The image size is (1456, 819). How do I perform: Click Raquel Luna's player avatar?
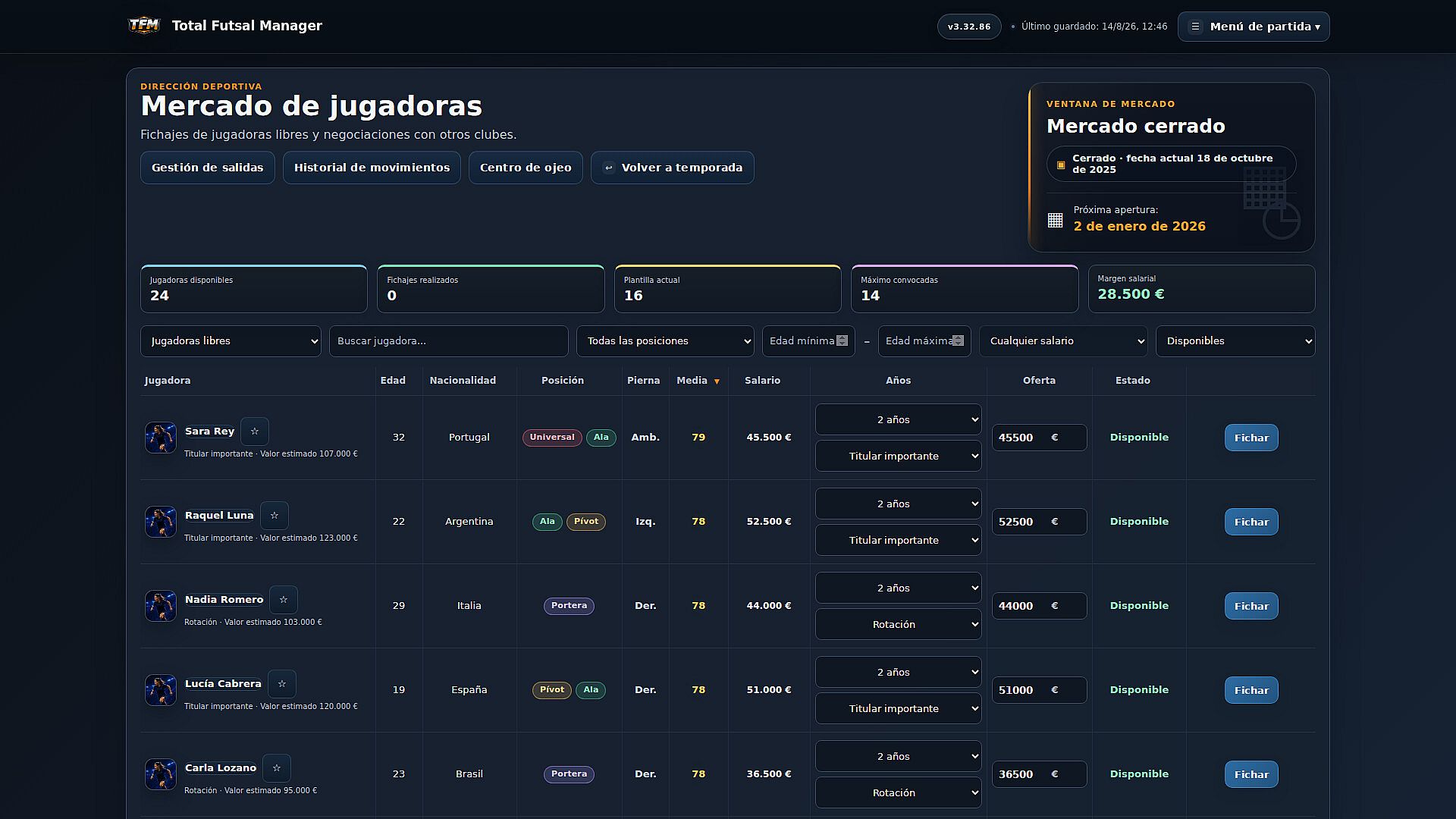click(161, 522)
